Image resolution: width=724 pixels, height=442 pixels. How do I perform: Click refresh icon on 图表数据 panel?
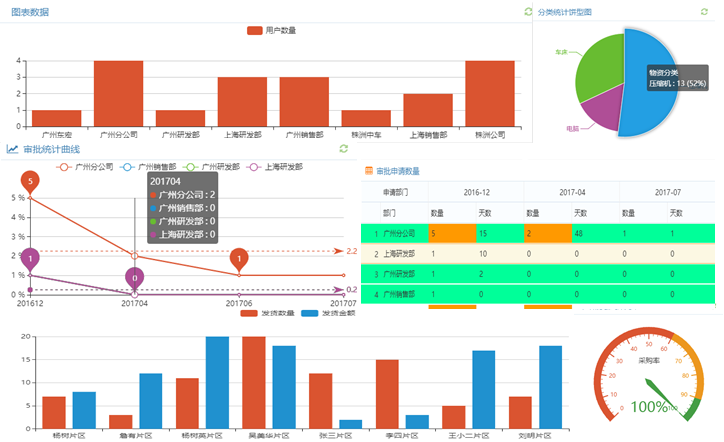tap(528, 12)
